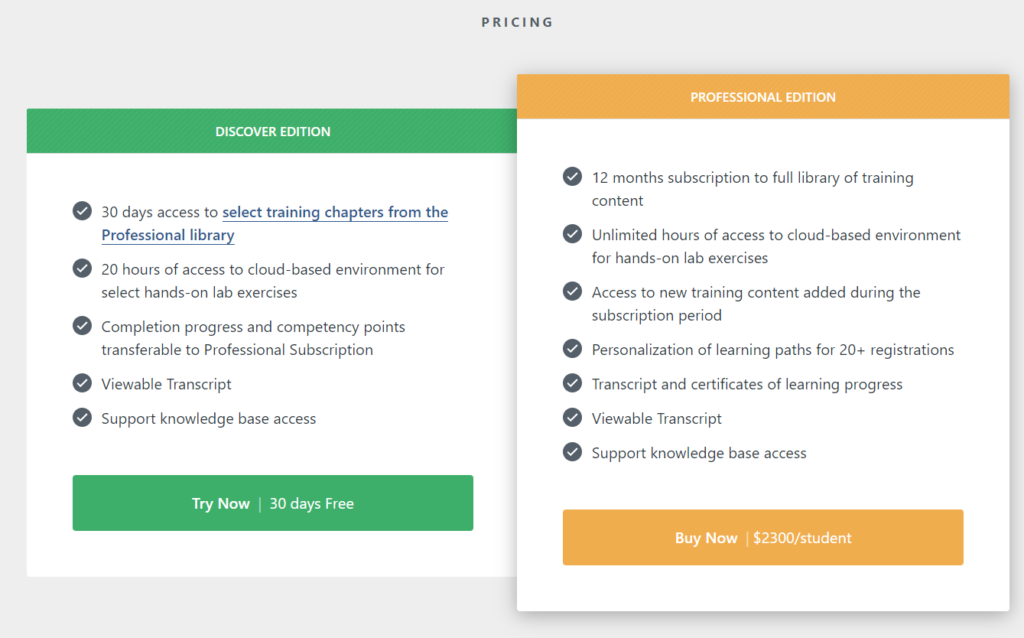The height and width of the screenshot is (638, 1024).
Task: Click Professional Edition's Viewable Transcript checkmark icon
Action: tap(573, 417)
